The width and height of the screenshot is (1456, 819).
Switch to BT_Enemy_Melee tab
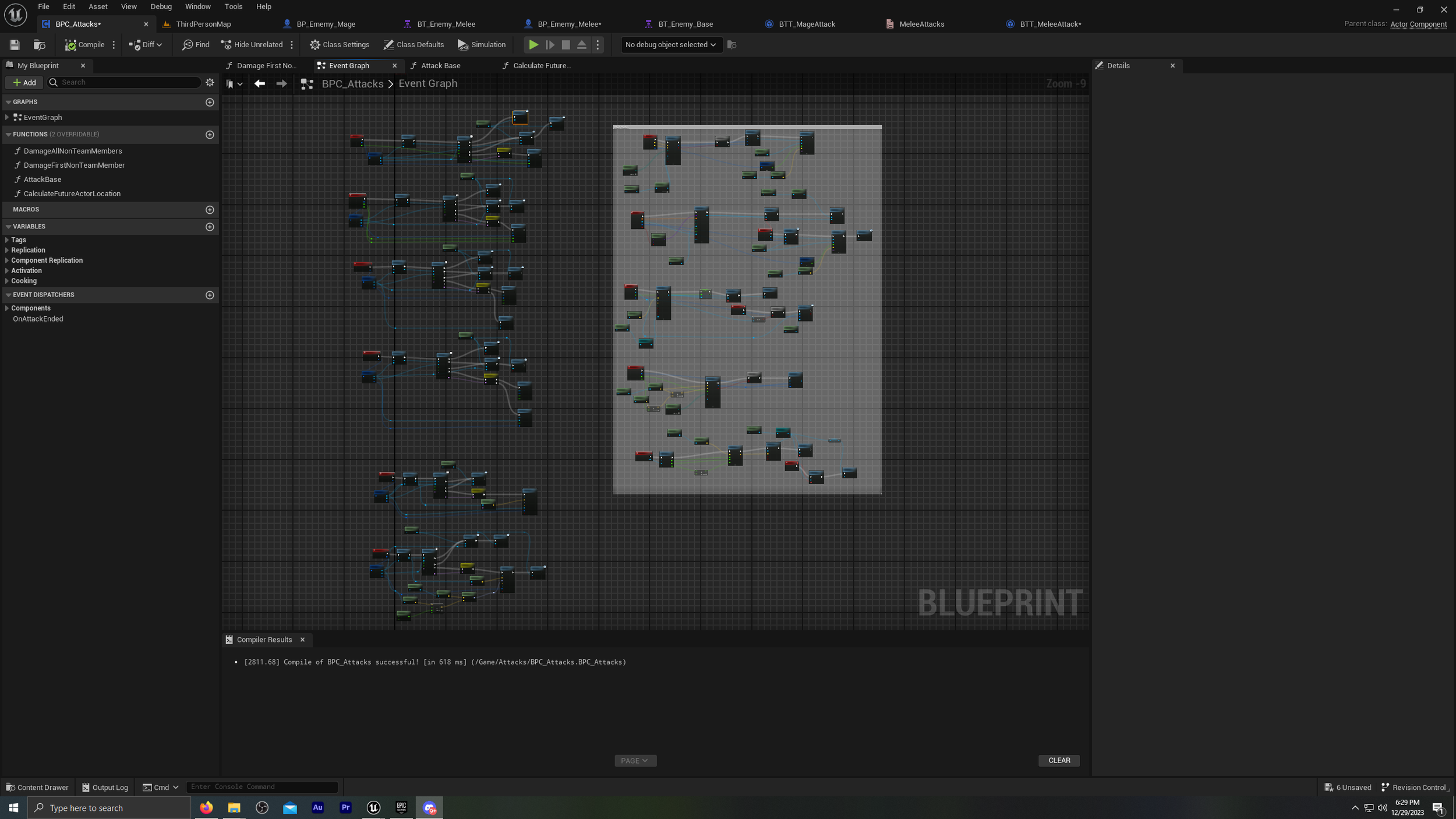tap(446, 24)
